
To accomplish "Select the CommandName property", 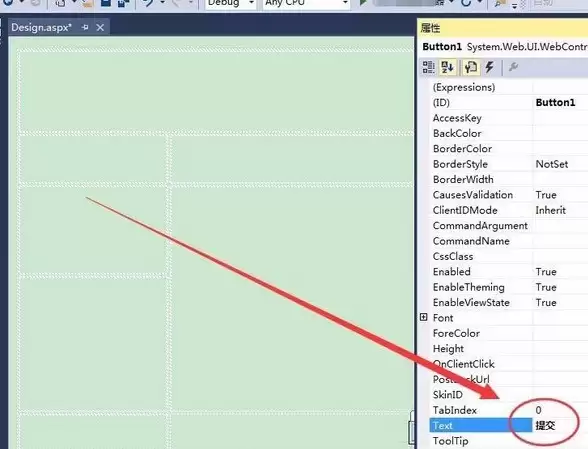I will point(471,241).
